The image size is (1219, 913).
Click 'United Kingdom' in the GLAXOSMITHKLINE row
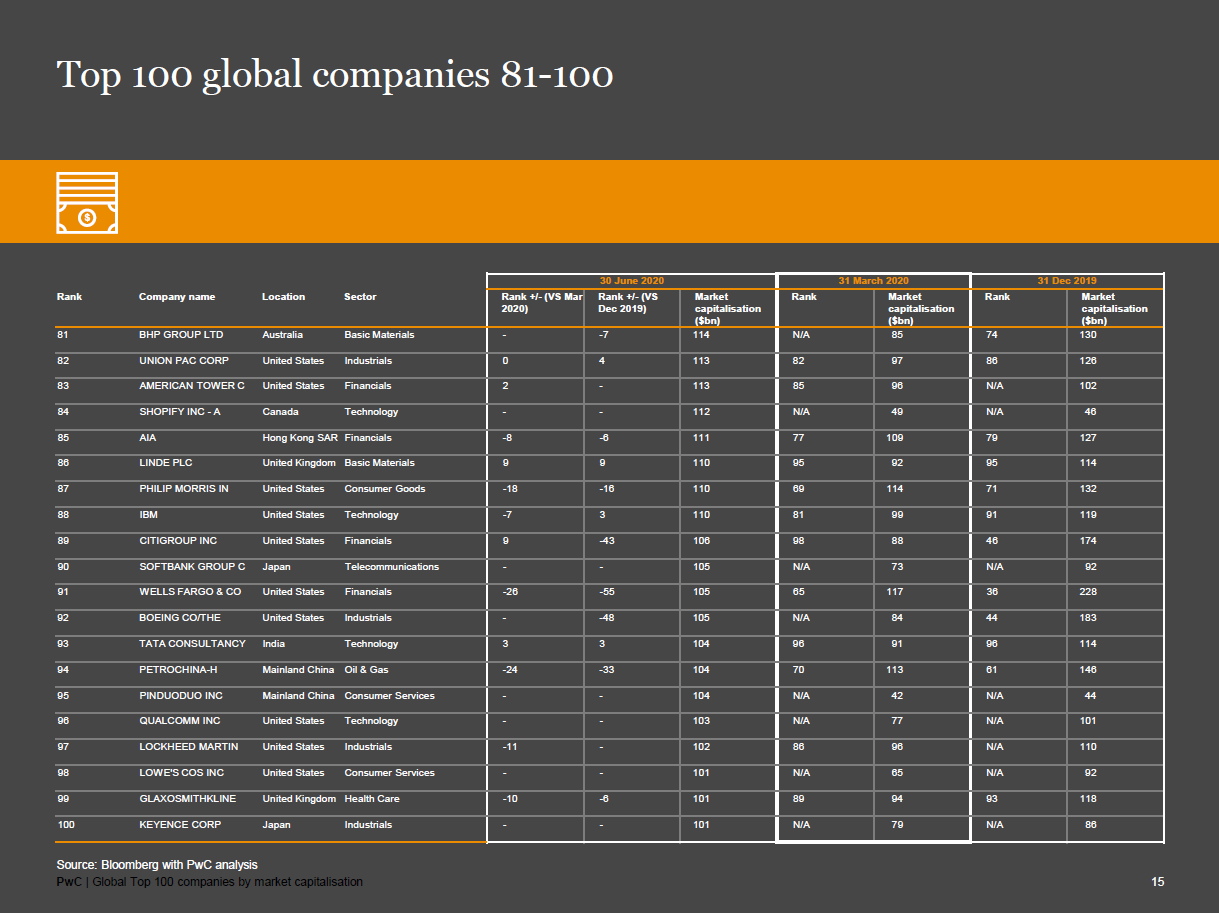(x=299, y=799)
